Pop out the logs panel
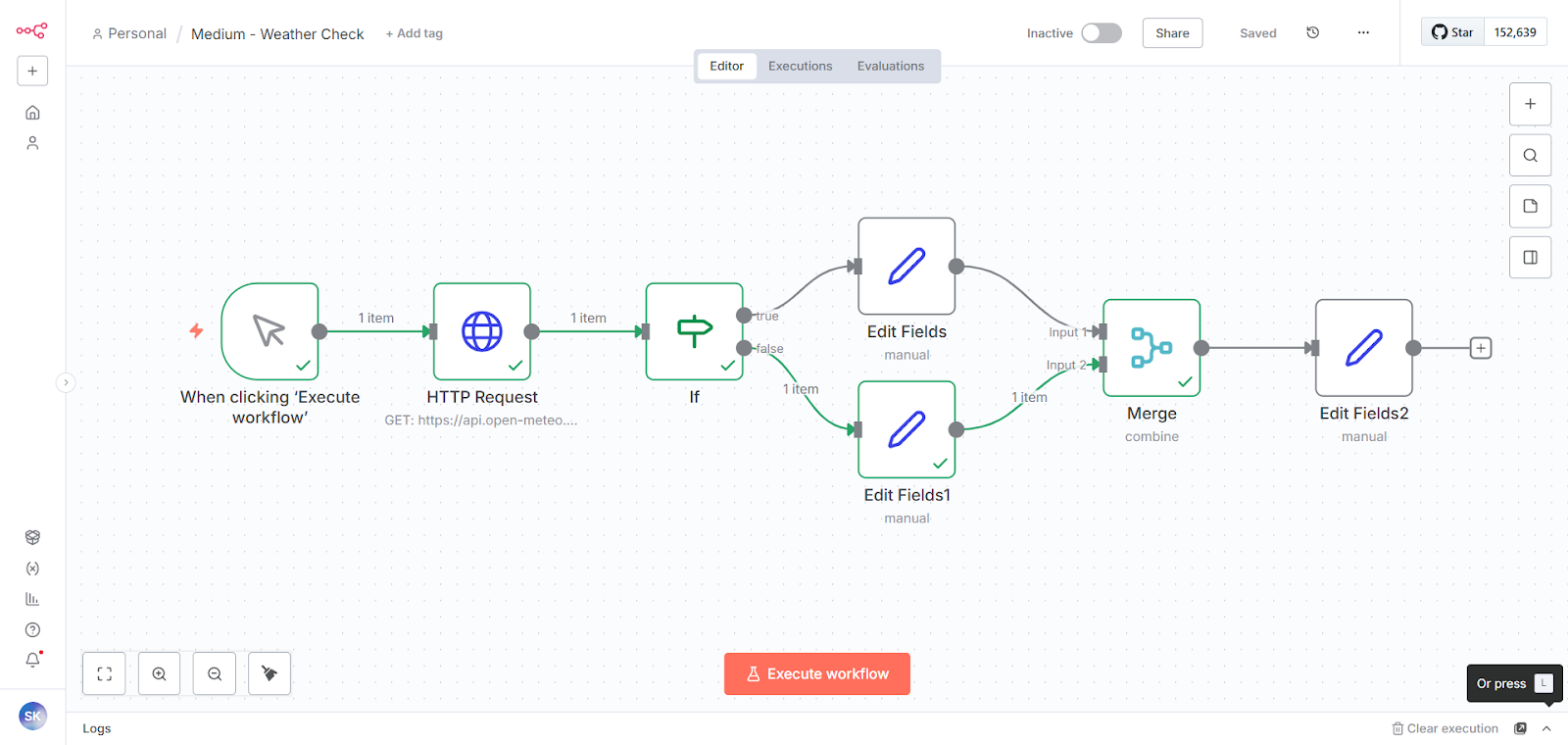Viewport: 1568px width, 745px height. pyautogui.click(x=1521, y=728)
